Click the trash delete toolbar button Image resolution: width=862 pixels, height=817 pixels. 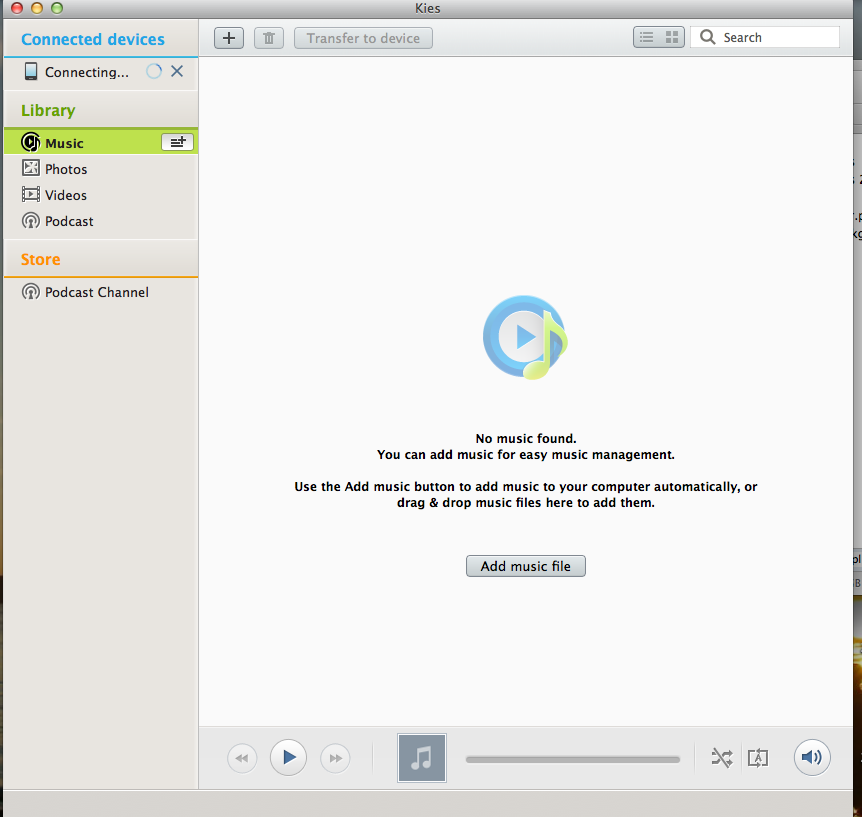[x=269, y=38]
